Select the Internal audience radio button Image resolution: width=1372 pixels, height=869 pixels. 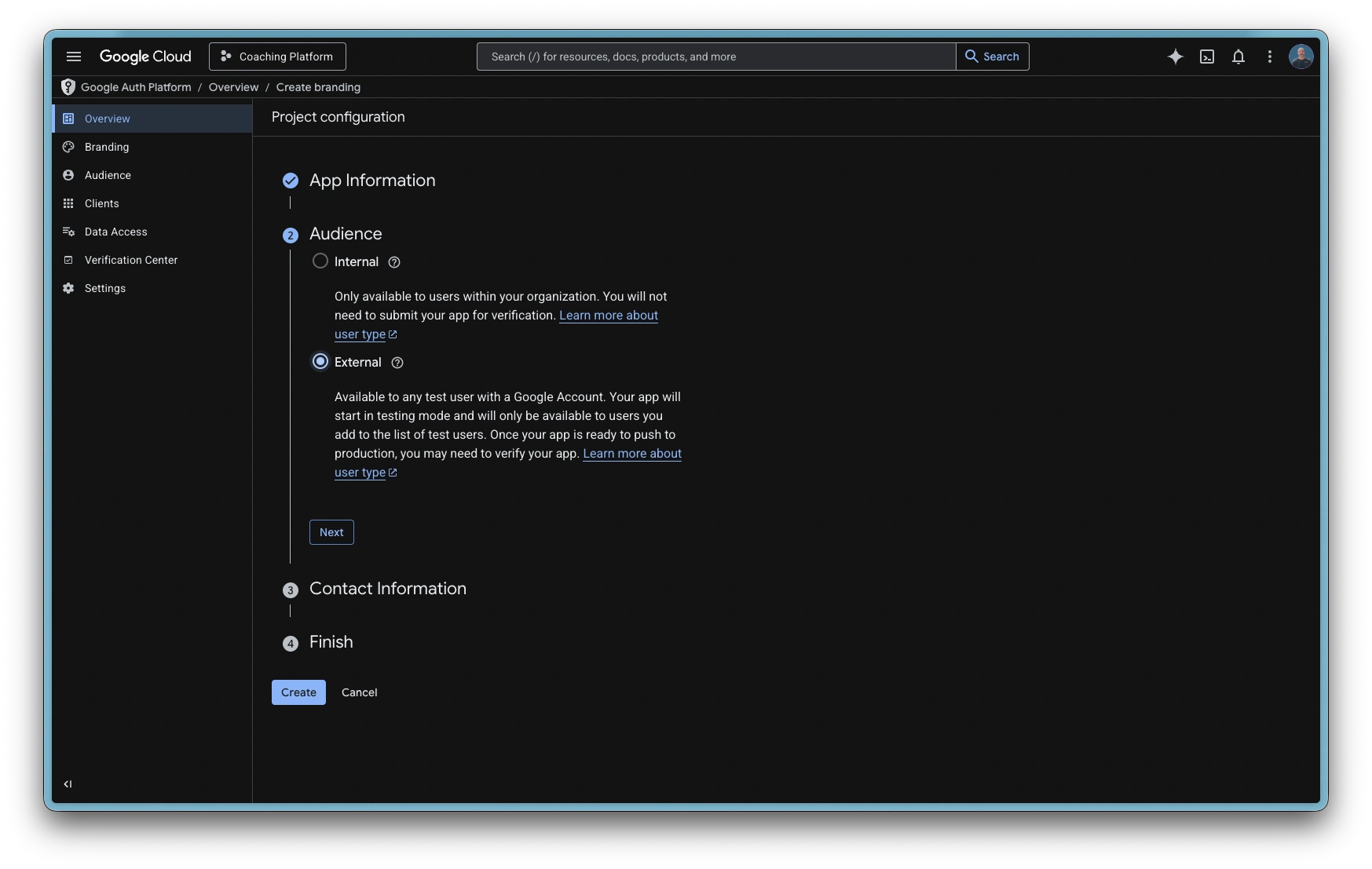(320, 261)
